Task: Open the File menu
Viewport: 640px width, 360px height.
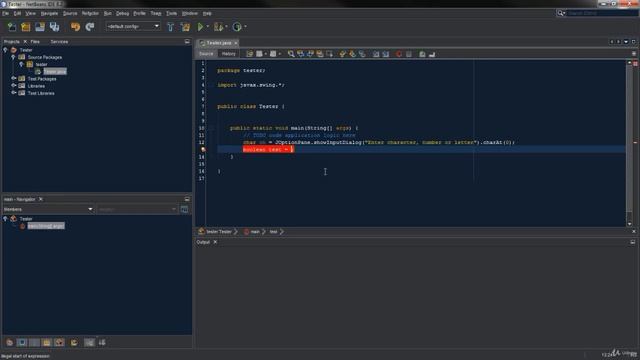Action: tap(5, 13)
